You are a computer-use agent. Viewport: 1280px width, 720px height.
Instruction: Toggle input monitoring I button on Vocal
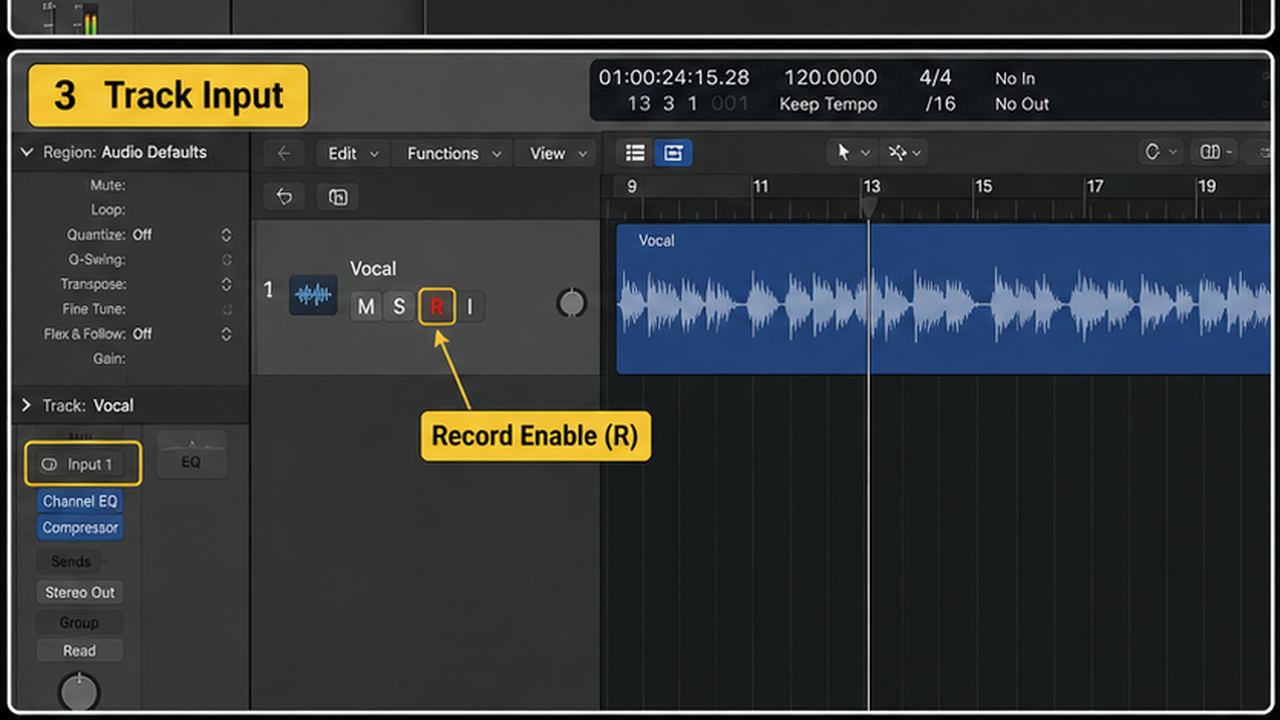click(470, 307)
